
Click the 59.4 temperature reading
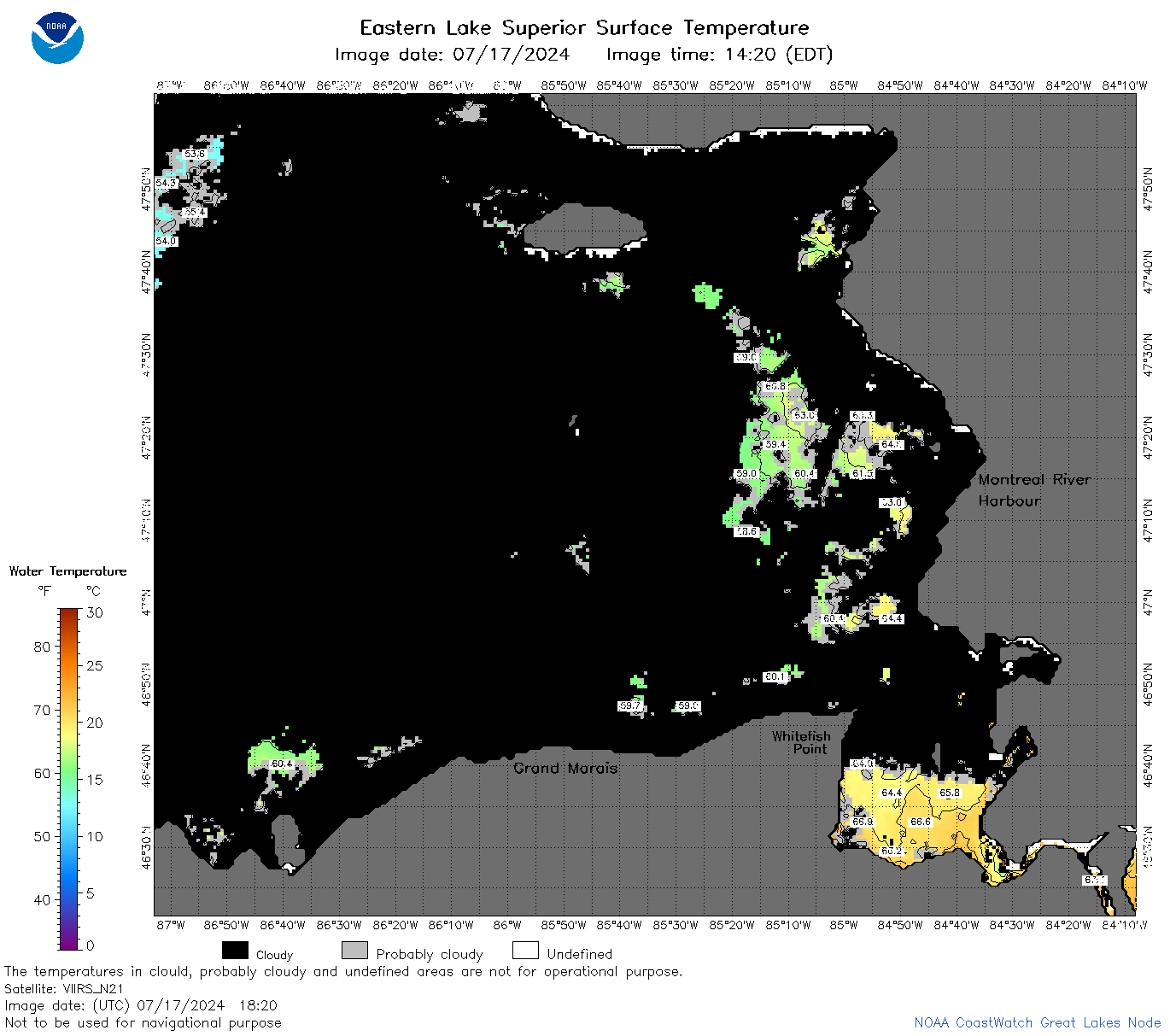[775, 445]
